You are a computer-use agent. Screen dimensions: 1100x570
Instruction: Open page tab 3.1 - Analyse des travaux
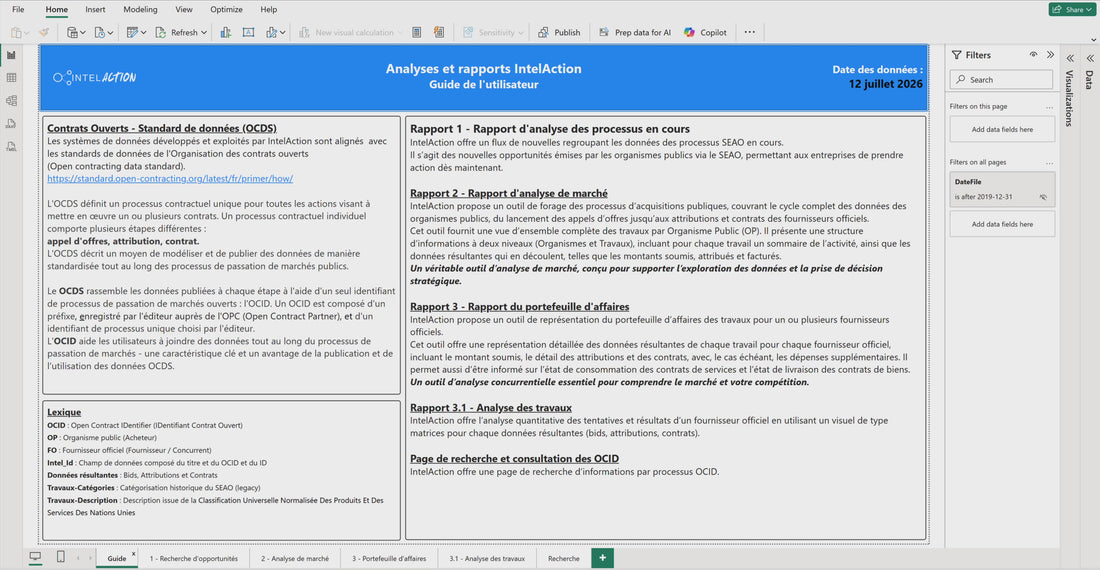(487, 559)
